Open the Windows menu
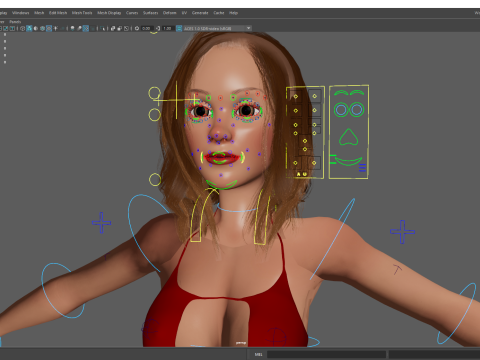The width and height of the screenshot is (480, 360). (21, 13)
